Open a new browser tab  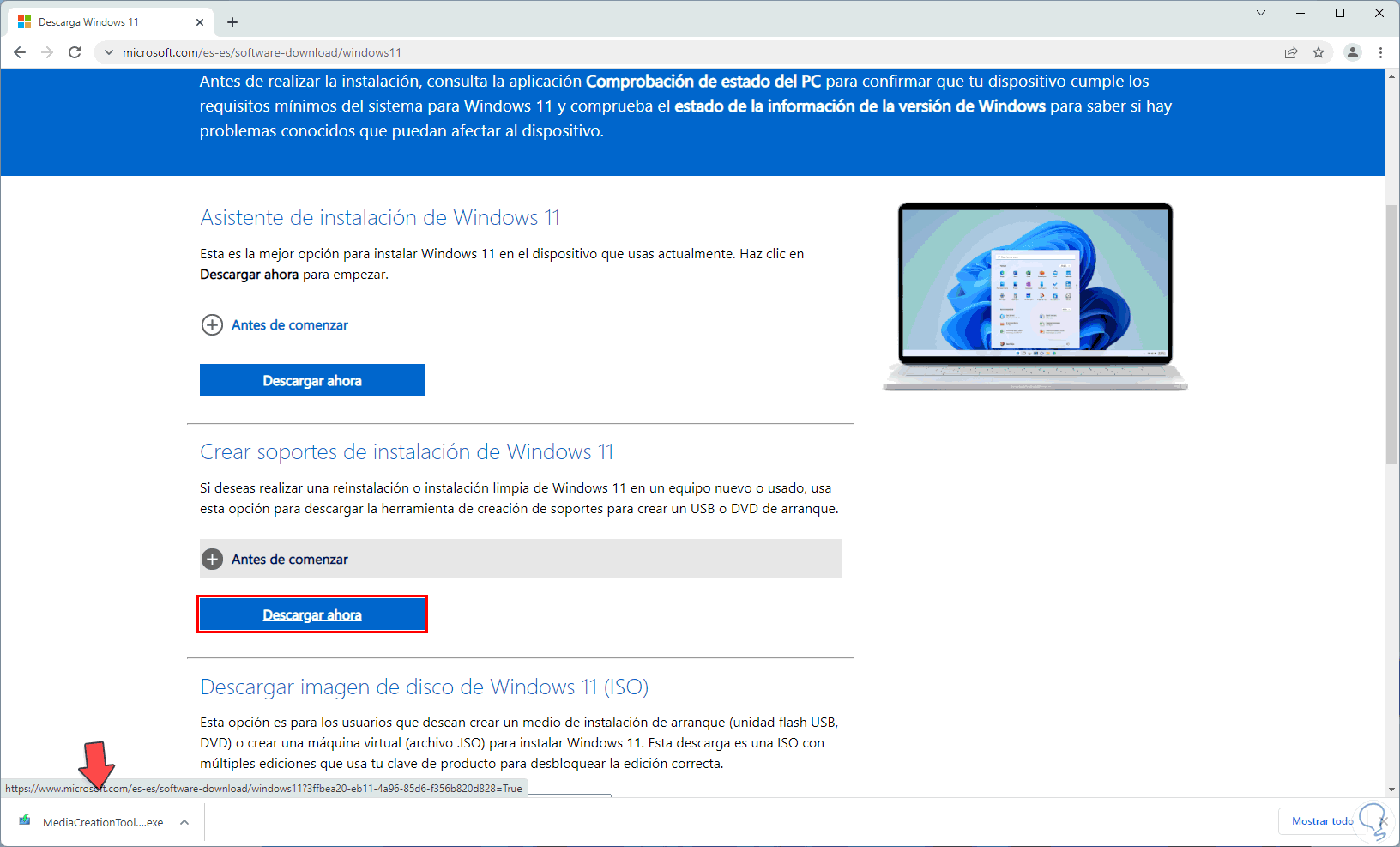tap(232, 22)
